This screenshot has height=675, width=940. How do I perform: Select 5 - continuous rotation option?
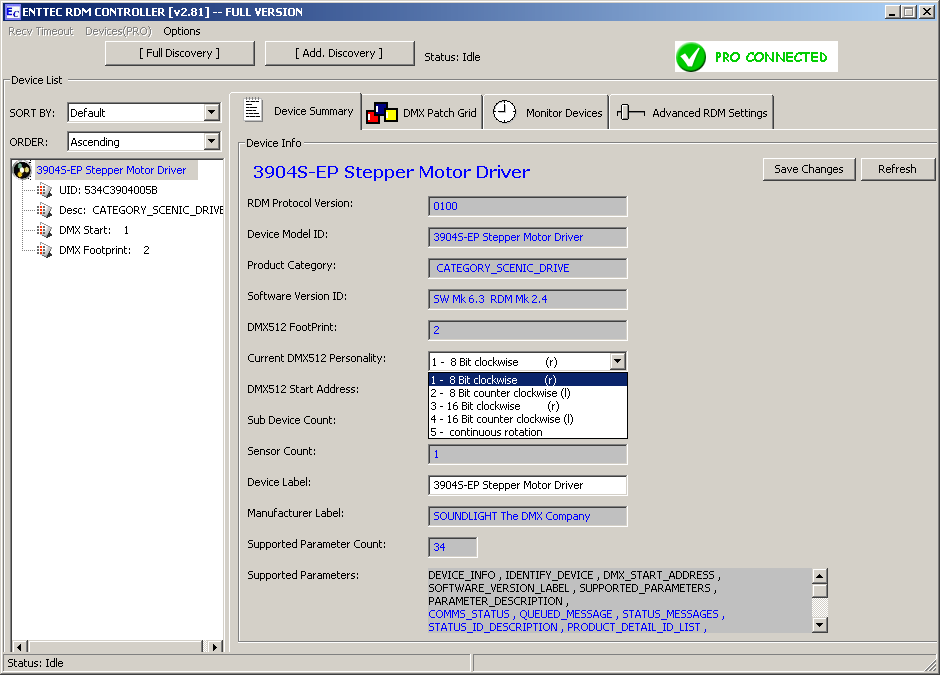tap(528, 432)
